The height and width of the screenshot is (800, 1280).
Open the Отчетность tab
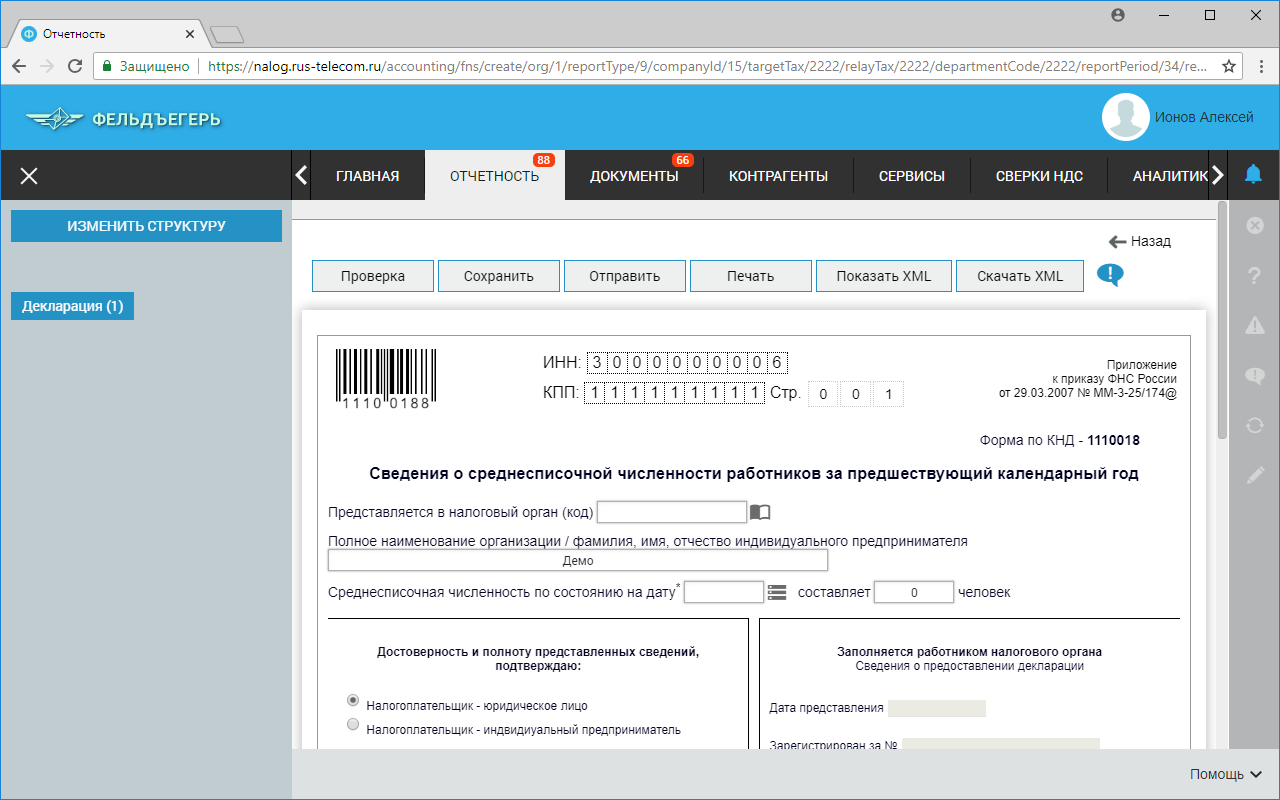pos(494,176)
